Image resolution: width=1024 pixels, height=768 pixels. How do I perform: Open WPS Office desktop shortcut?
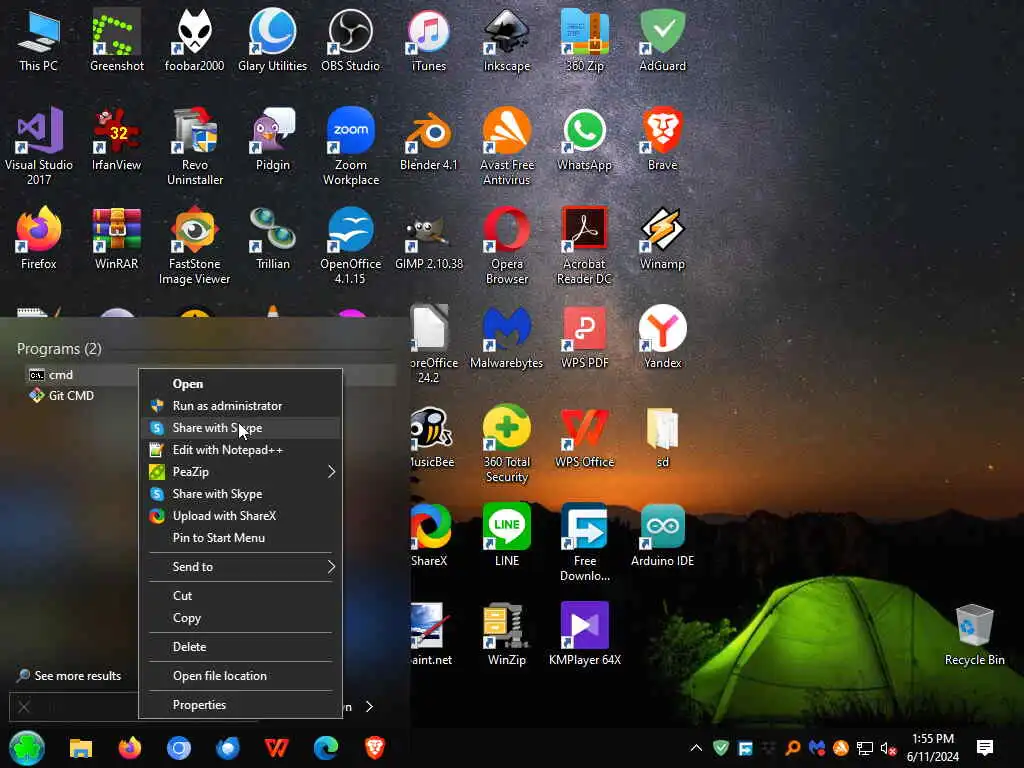pos(584,436)
